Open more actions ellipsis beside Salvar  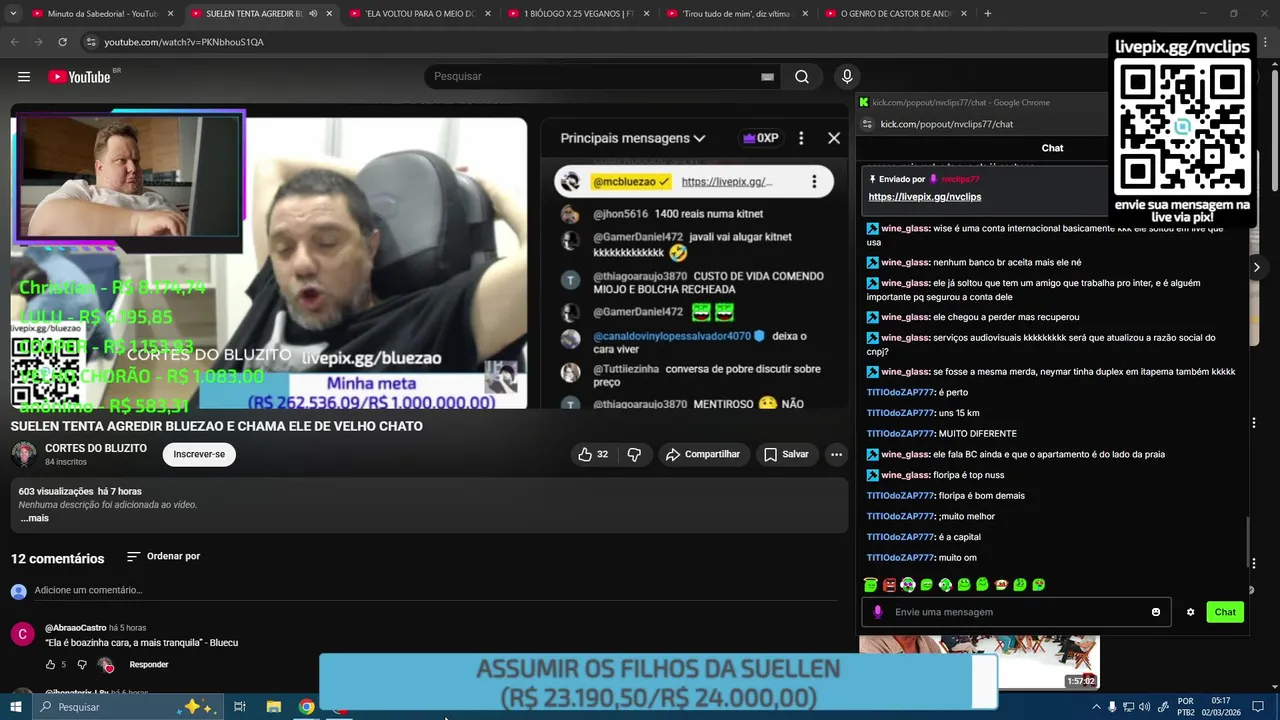(x=836, y=454)
